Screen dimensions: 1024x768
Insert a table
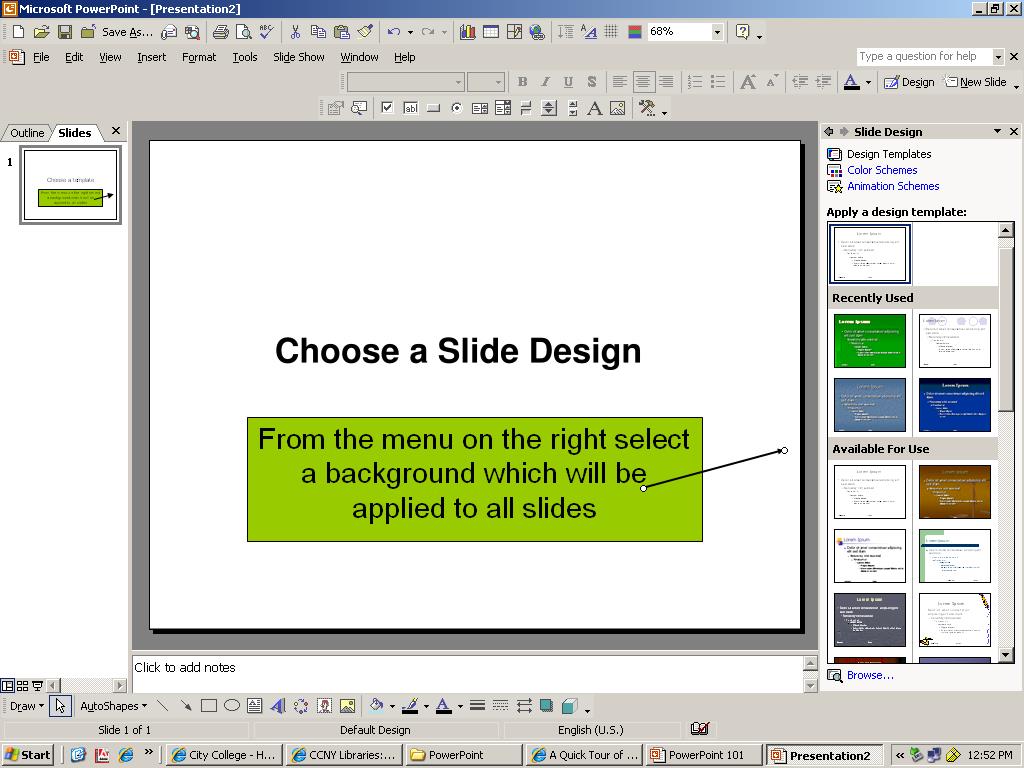(491, 31)
